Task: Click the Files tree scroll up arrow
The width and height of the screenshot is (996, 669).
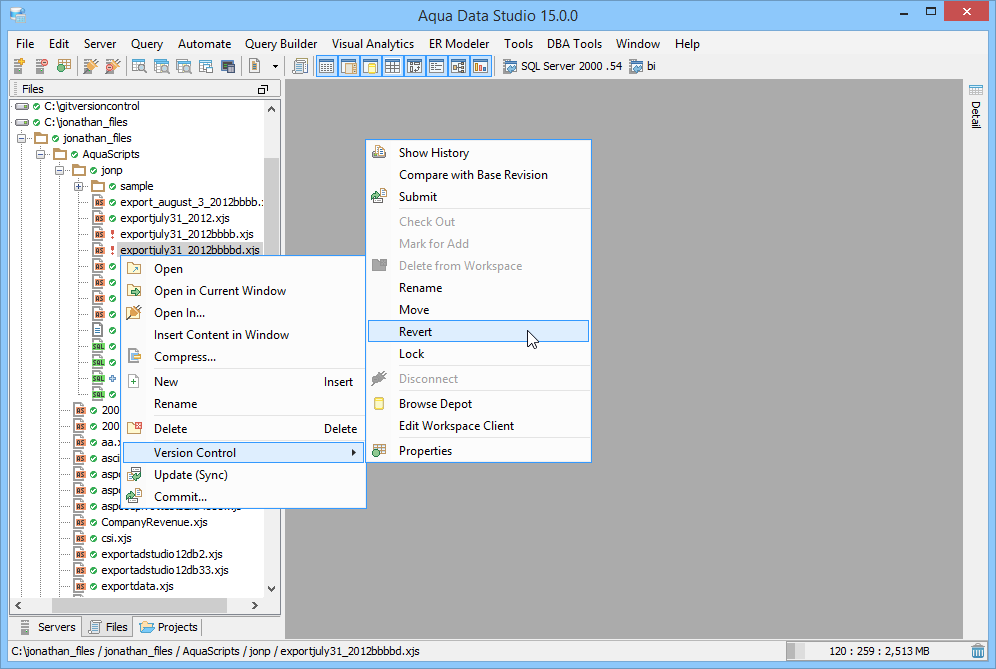Action: [272, 109]
